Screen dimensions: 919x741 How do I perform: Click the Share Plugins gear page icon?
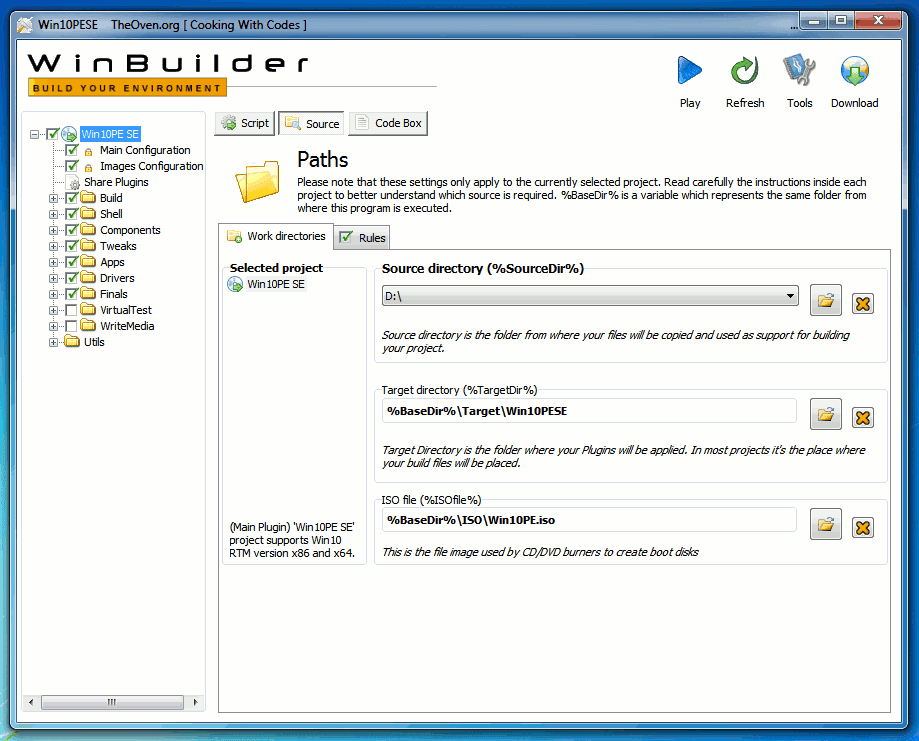click(x=73, y=182)
